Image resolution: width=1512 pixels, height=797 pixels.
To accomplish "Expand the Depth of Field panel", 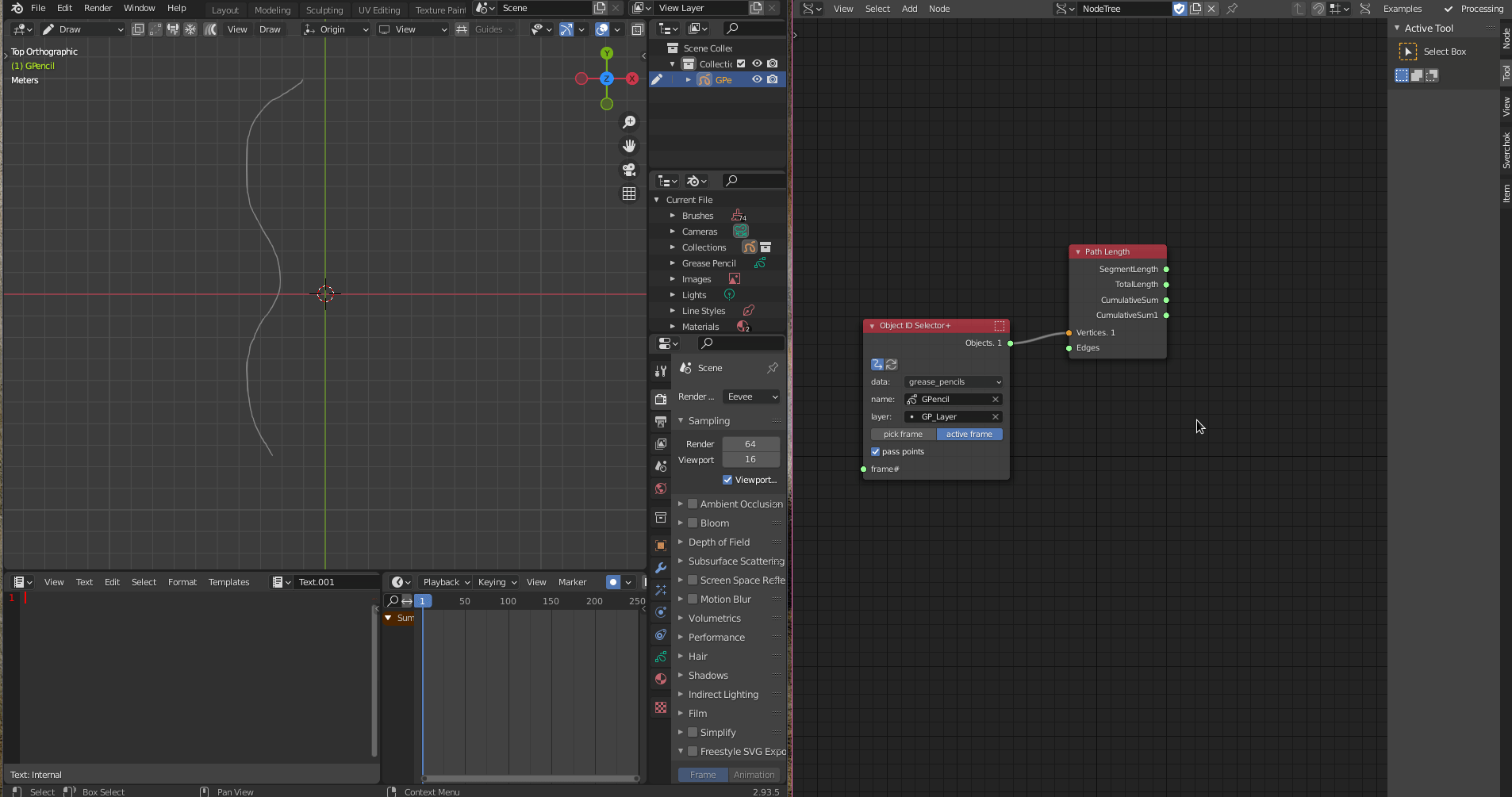I will (x=681, y=542).
